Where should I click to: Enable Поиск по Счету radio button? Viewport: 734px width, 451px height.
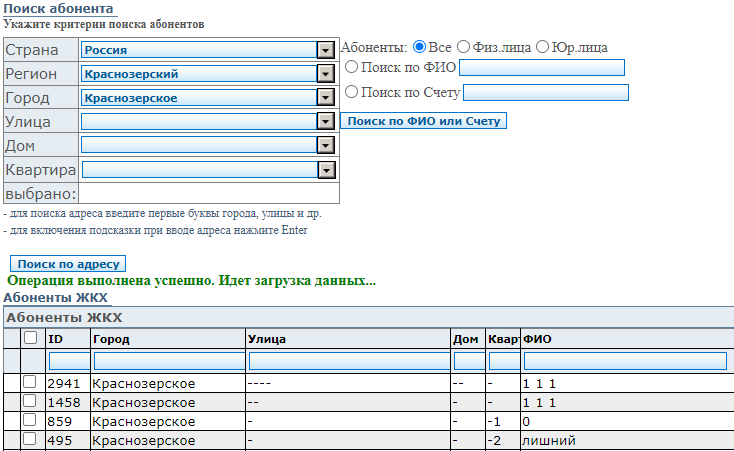351,93
